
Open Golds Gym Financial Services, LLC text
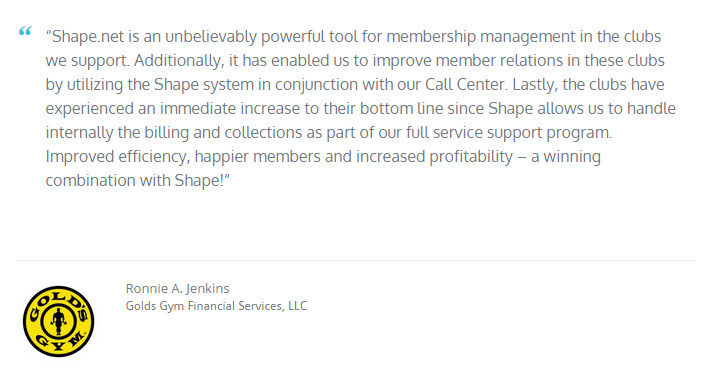pos(216,306)
